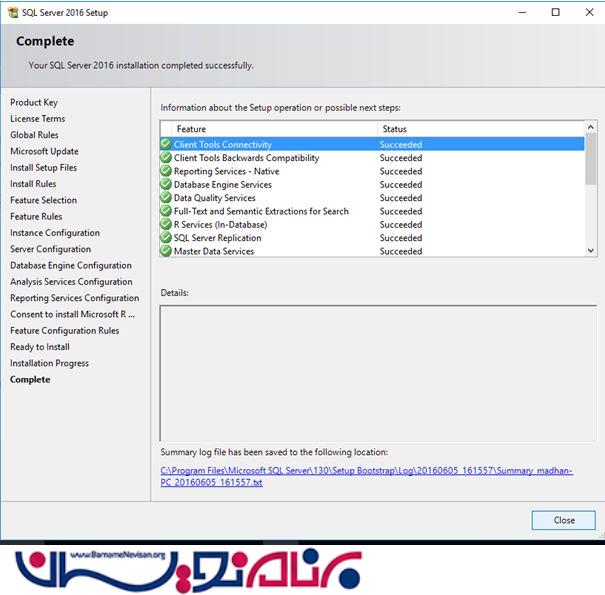Open the Summary log file link

[366, 476]
